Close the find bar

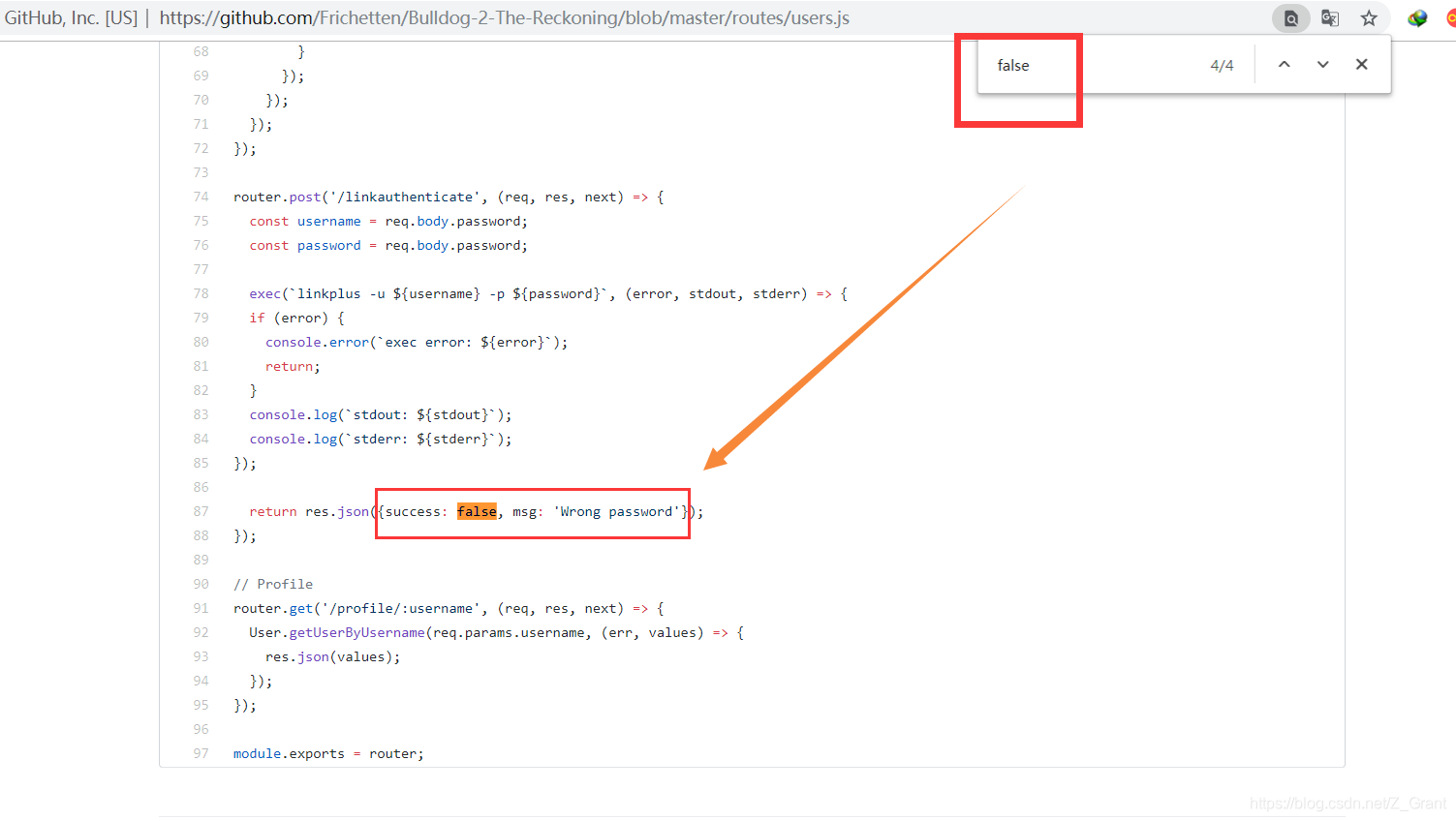[1361, 65]
